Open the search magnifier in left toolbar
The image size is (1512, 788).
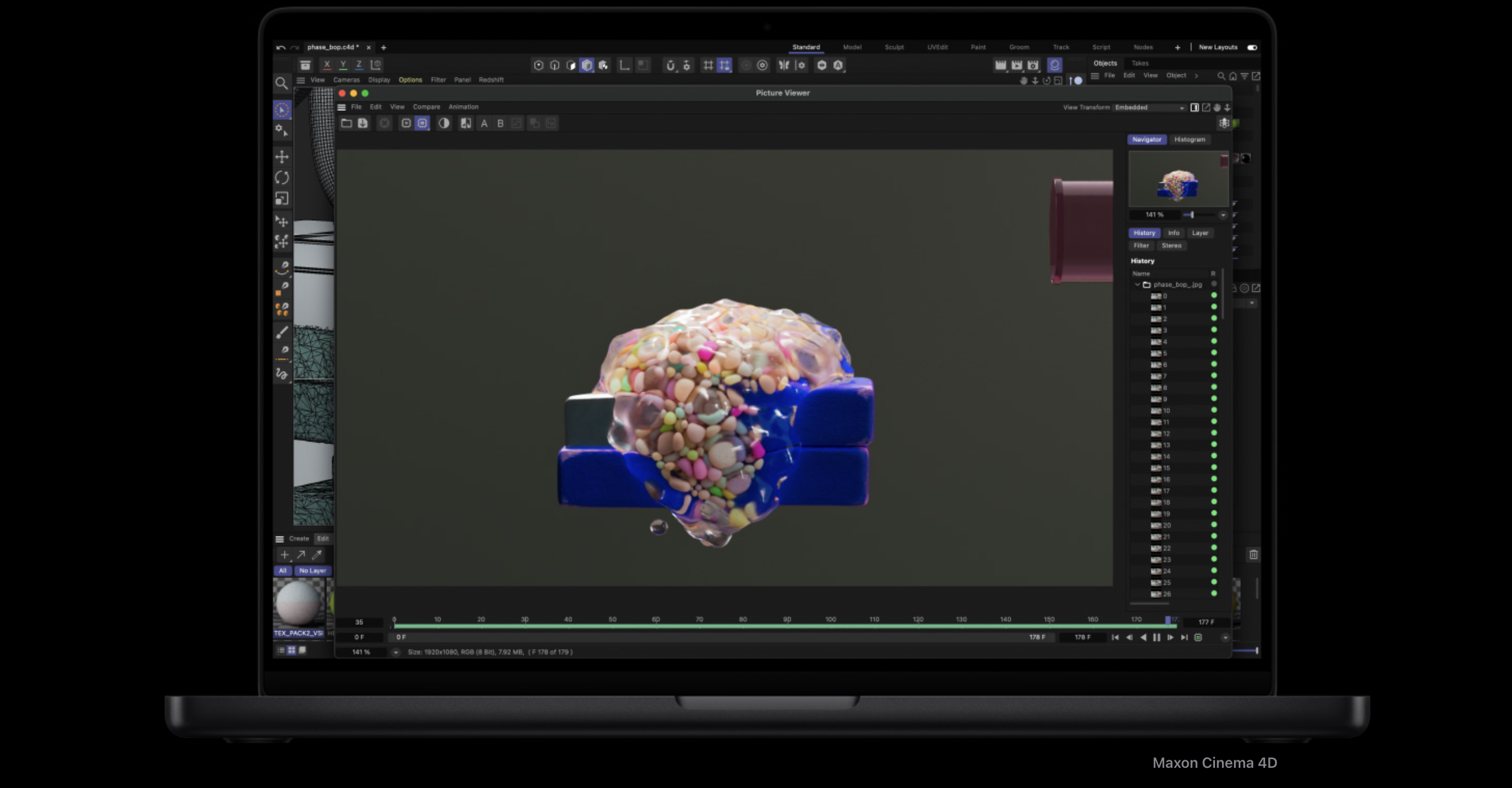[282, 83]
